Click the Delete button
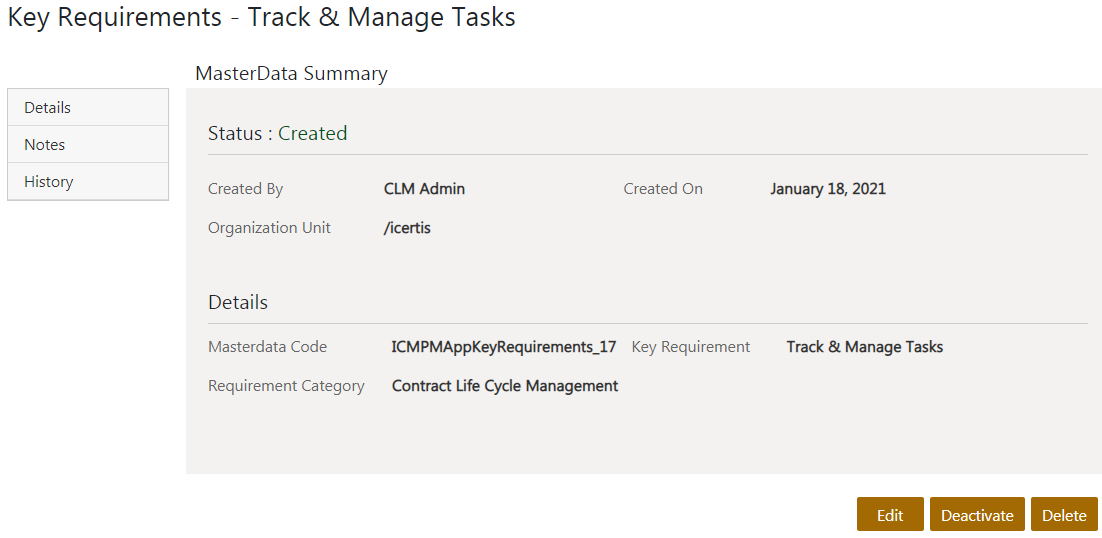The width and height of the screenshot is (1102, 538). point(1064,515)
